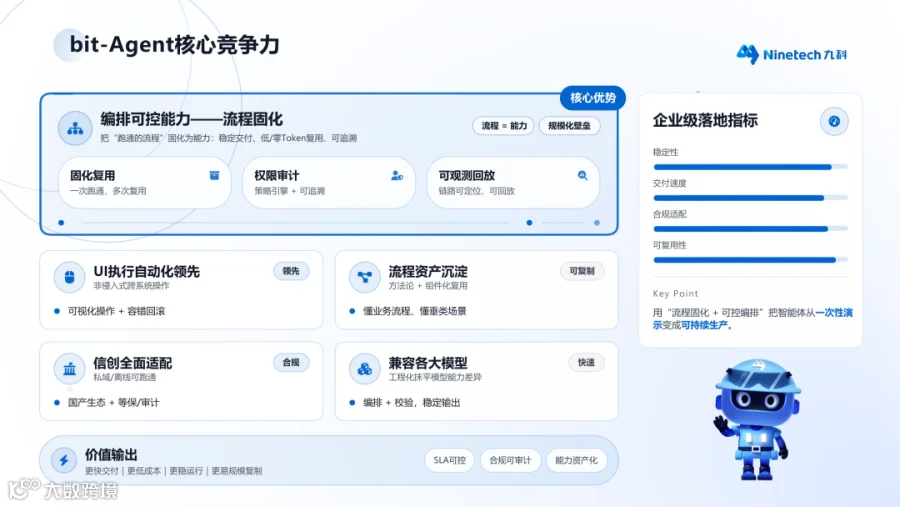The width and height of the screenshot is (900, 507).
Task: Click the 策略引擎 + 可追溯 text
Action: pos(289,191)
